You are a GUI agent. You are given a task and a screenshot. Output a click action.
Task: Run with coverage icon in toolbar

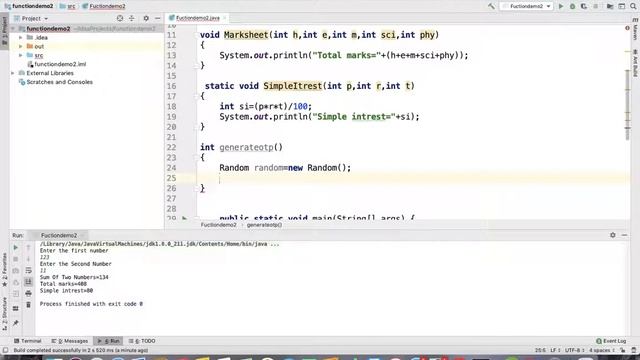coord(584,6)
